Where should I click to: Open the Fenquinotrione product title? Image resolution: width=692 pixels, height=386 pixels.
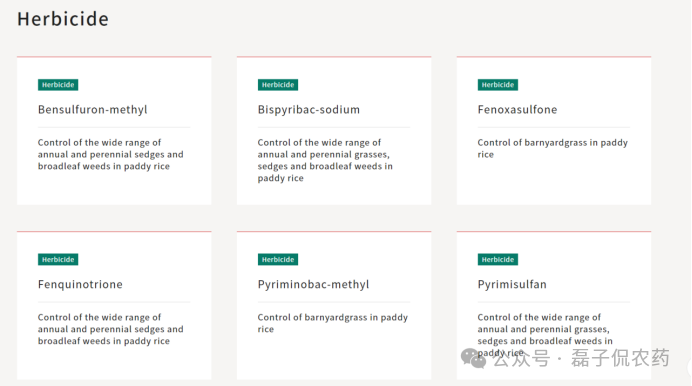pyautogui.click(x=80, y=285)
